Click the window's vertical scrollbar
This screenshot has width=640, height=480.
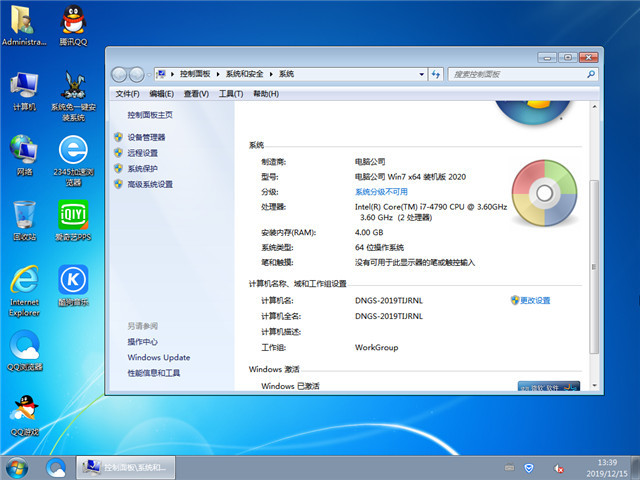[x=594, y=250]
